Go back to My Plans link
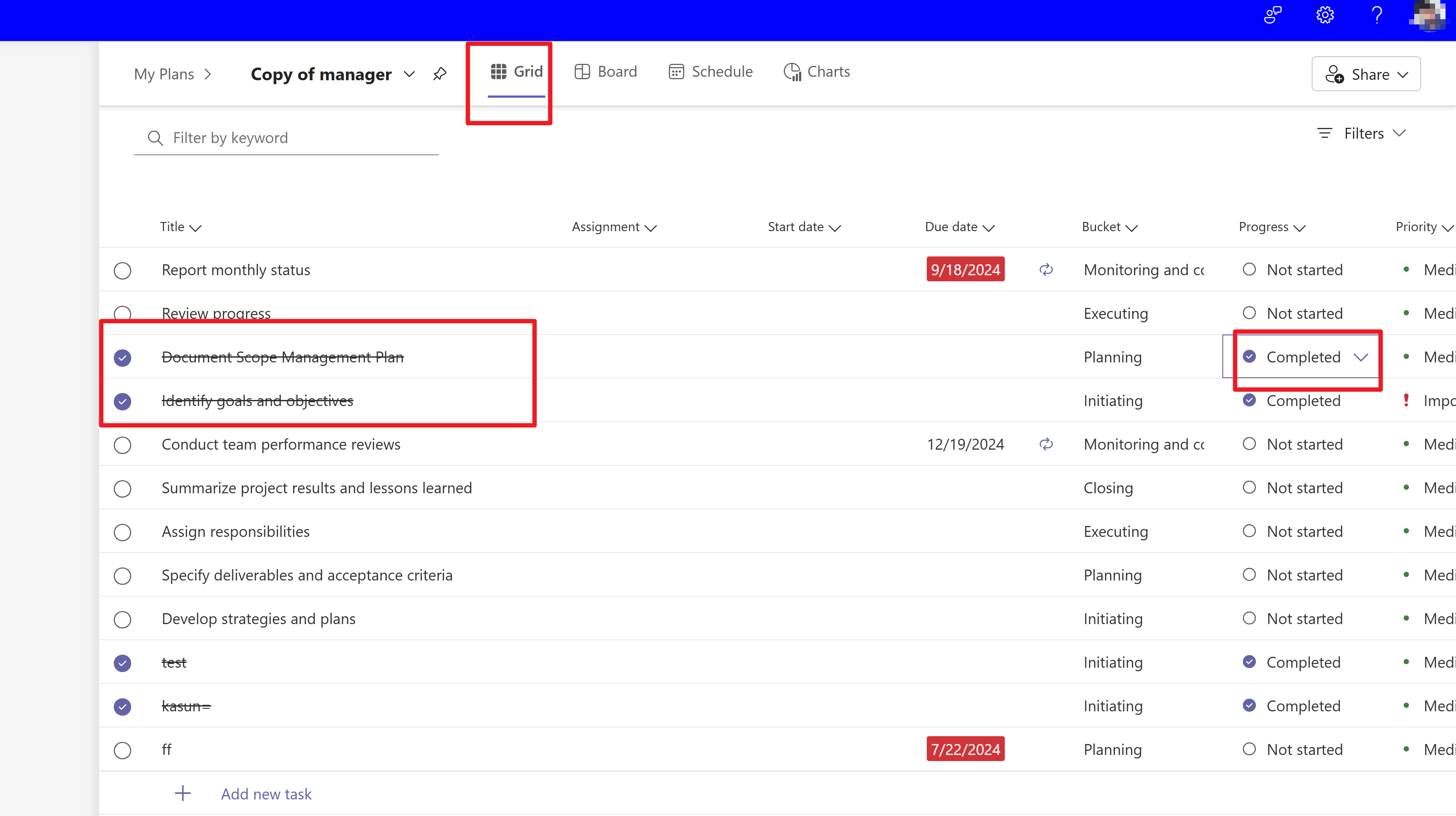This screenshot has width=1456, height=816. 164,74
